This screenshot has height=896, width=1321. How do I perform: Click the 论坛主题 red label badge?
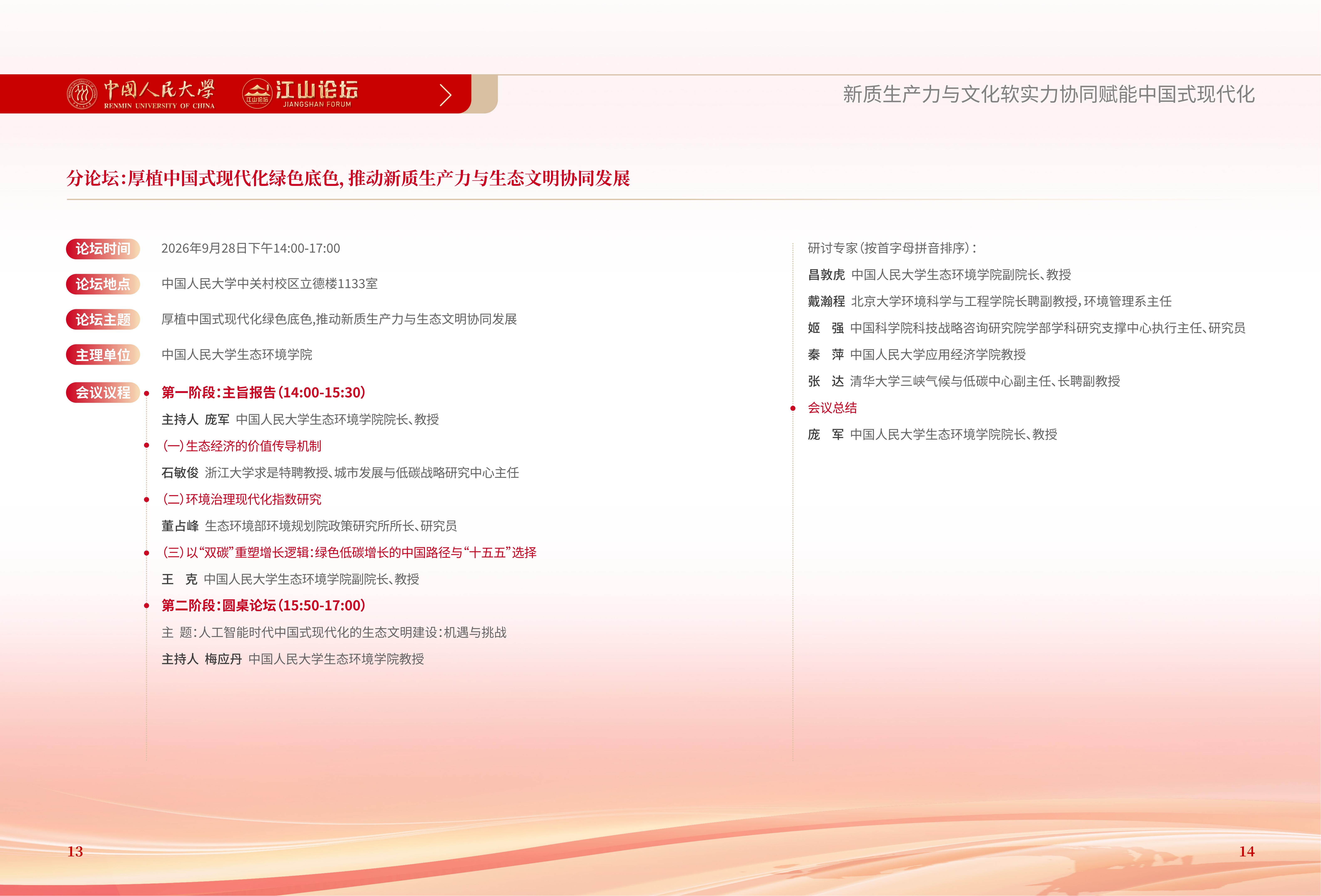pos(103,320)
